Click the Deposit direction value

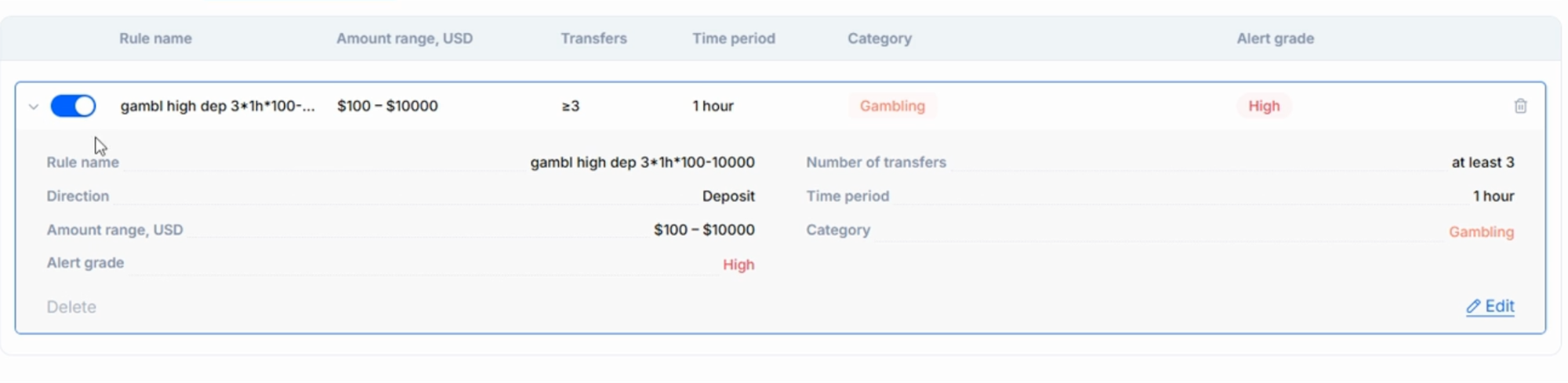tap(728, 196)
